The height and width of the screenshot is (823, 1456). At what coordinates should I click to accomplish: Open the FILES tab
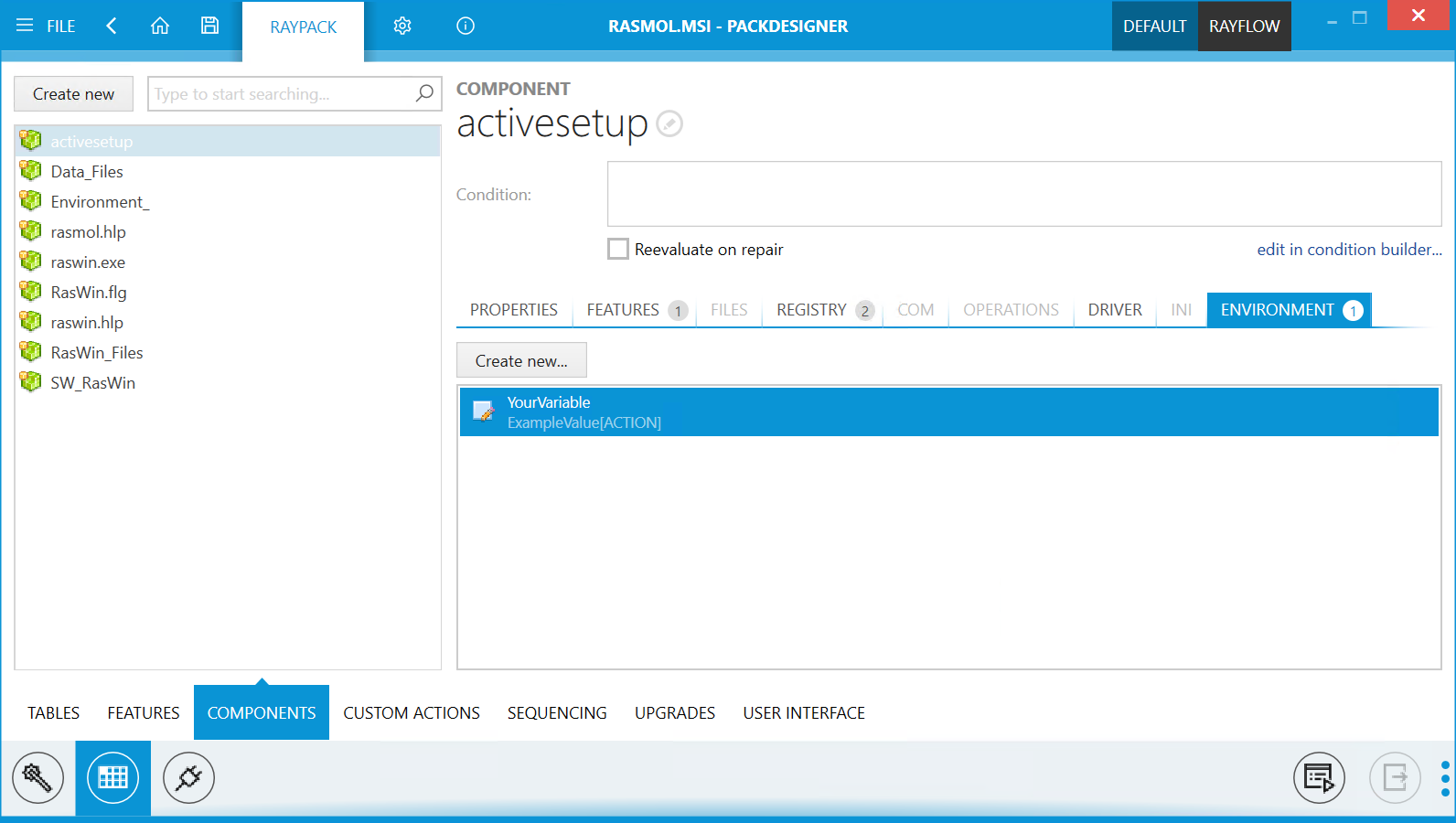coord(729,310)
